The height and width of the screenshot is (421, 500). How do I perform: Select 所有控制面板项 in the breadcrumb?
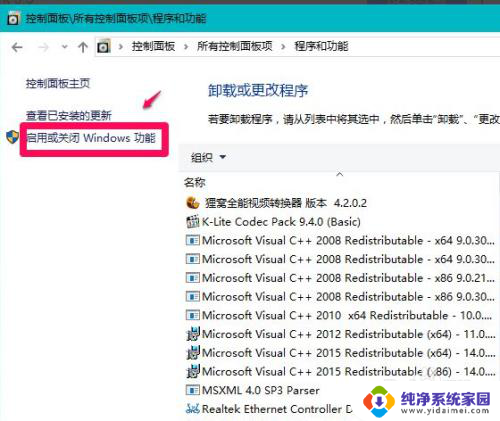[x=235, y=46]
